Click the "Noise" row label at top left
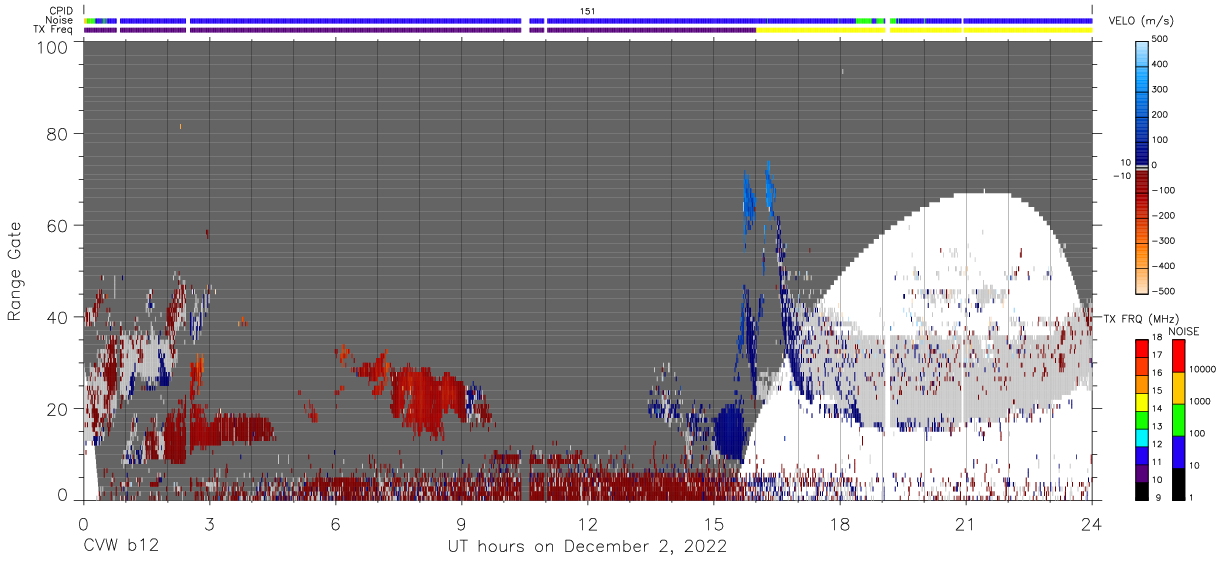Image resolution: width=1228 pixels, height=567 pixels. pyautogui.click(x=60, y=20)
